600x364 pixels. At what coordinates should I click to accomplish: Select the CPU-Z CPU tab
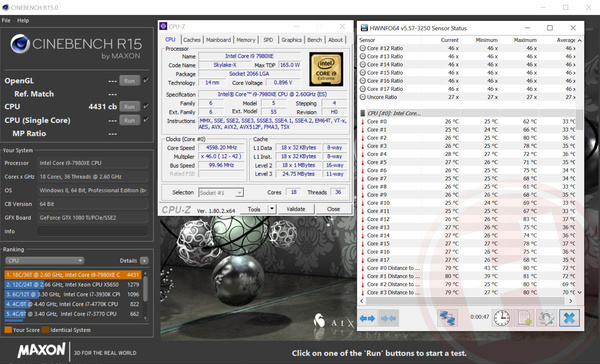click(x=170, y=39)
